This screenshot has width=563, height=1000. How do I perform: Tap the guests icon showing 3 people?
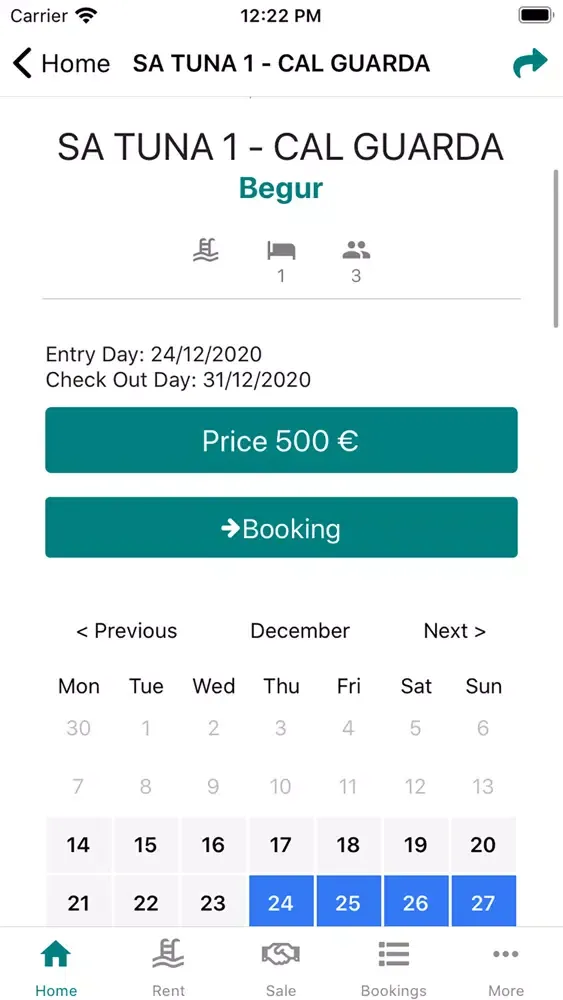coord(356,250)
